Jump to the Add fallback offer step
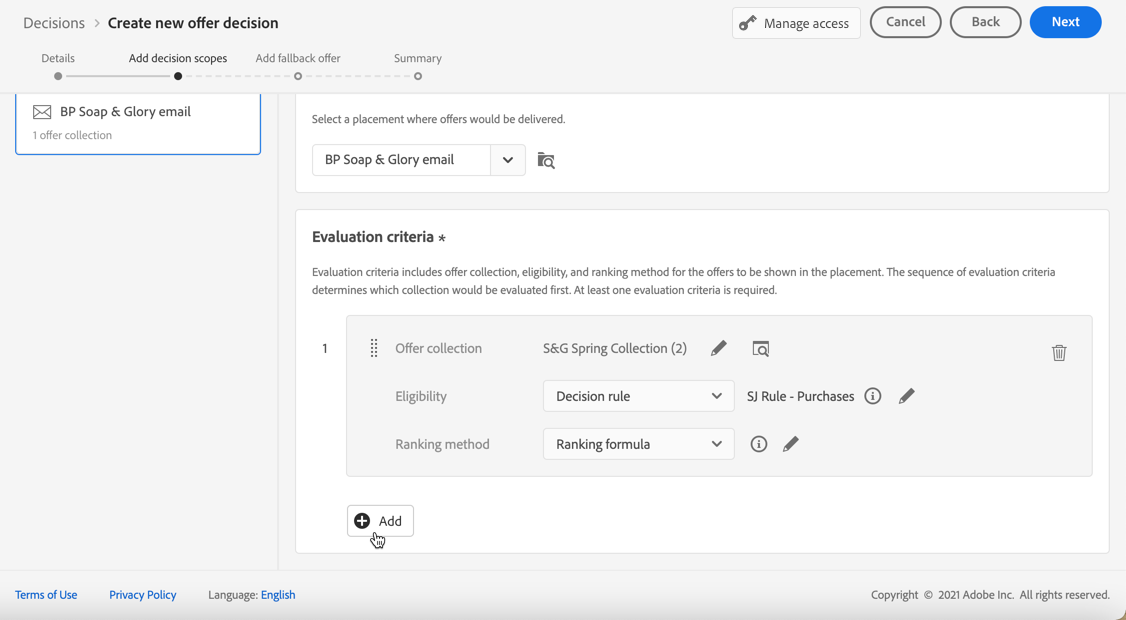Screen dimensions: 1126x620 (298, 76)
